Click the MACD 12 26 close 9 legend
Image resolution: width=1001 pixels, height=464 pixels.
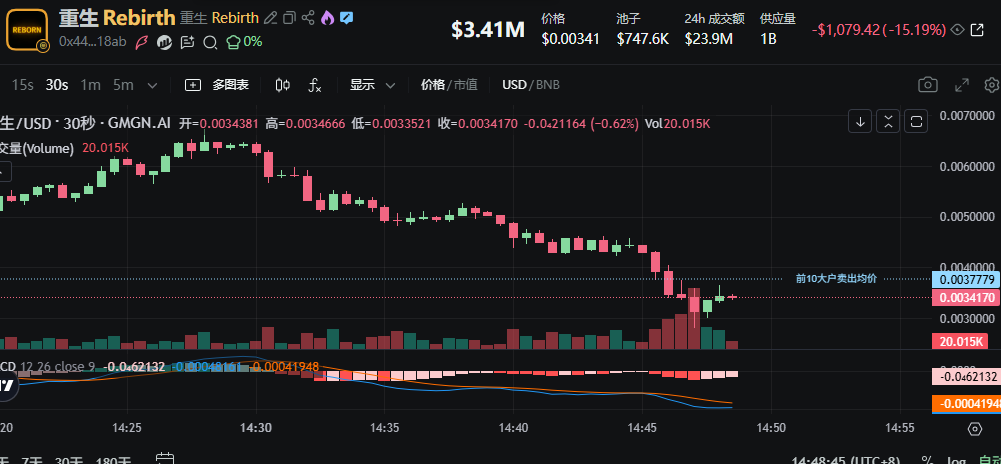click(48, 367)
